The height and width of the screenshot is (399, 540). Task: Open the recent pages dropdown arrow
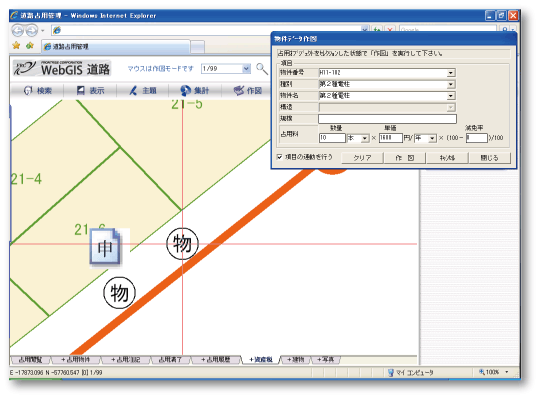[43, 31]
